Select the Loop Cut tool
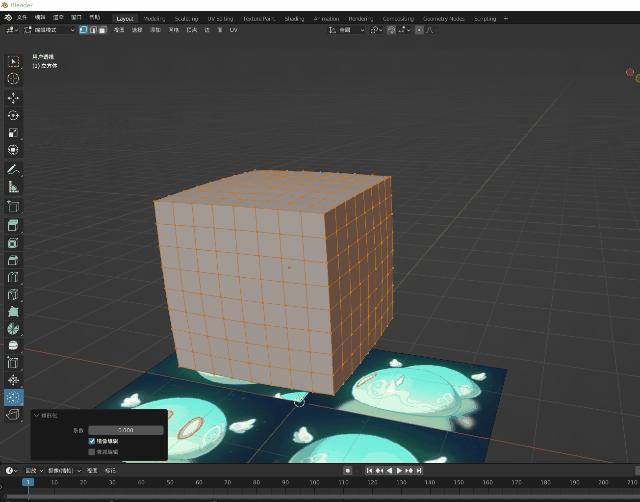640x502 pixels. click(13, 277)
